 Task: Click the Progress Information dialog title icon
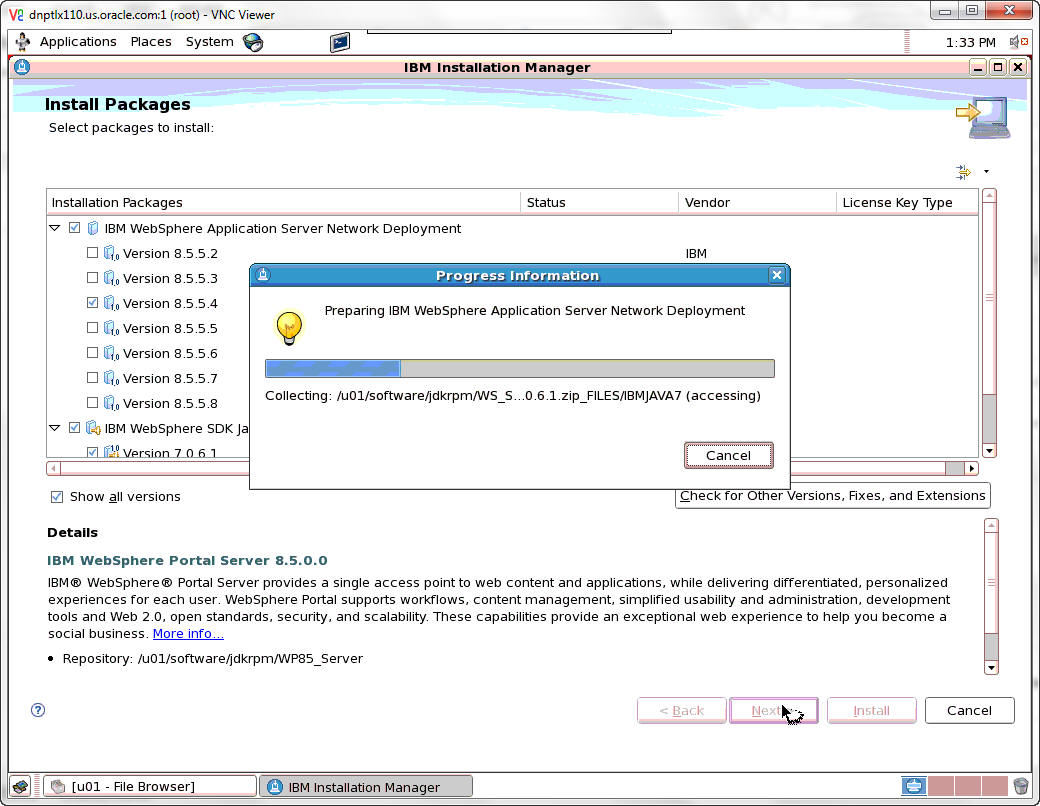pos(263,275)
